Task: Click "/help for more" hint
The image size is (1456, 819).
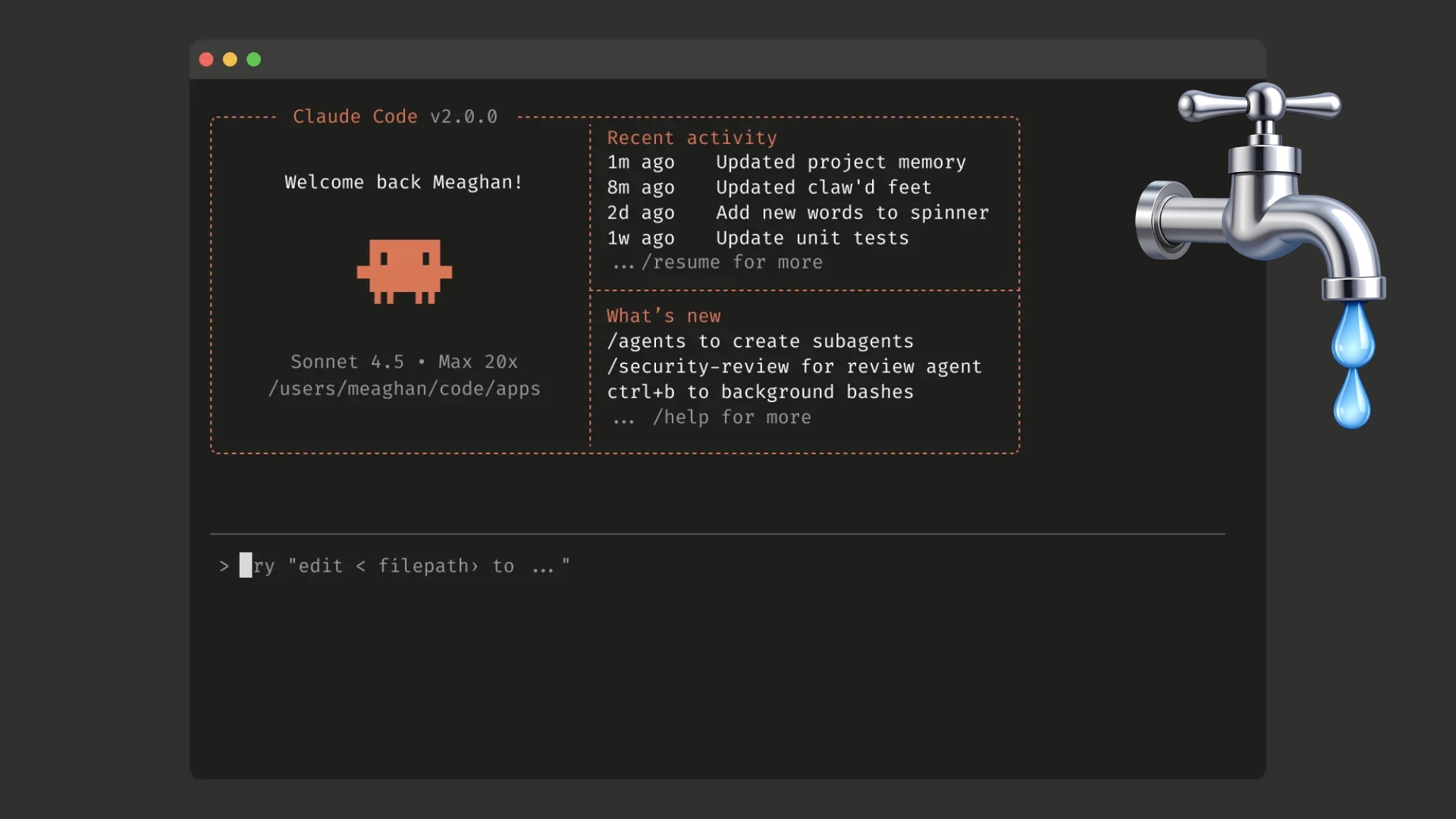Action: point(731,418)
